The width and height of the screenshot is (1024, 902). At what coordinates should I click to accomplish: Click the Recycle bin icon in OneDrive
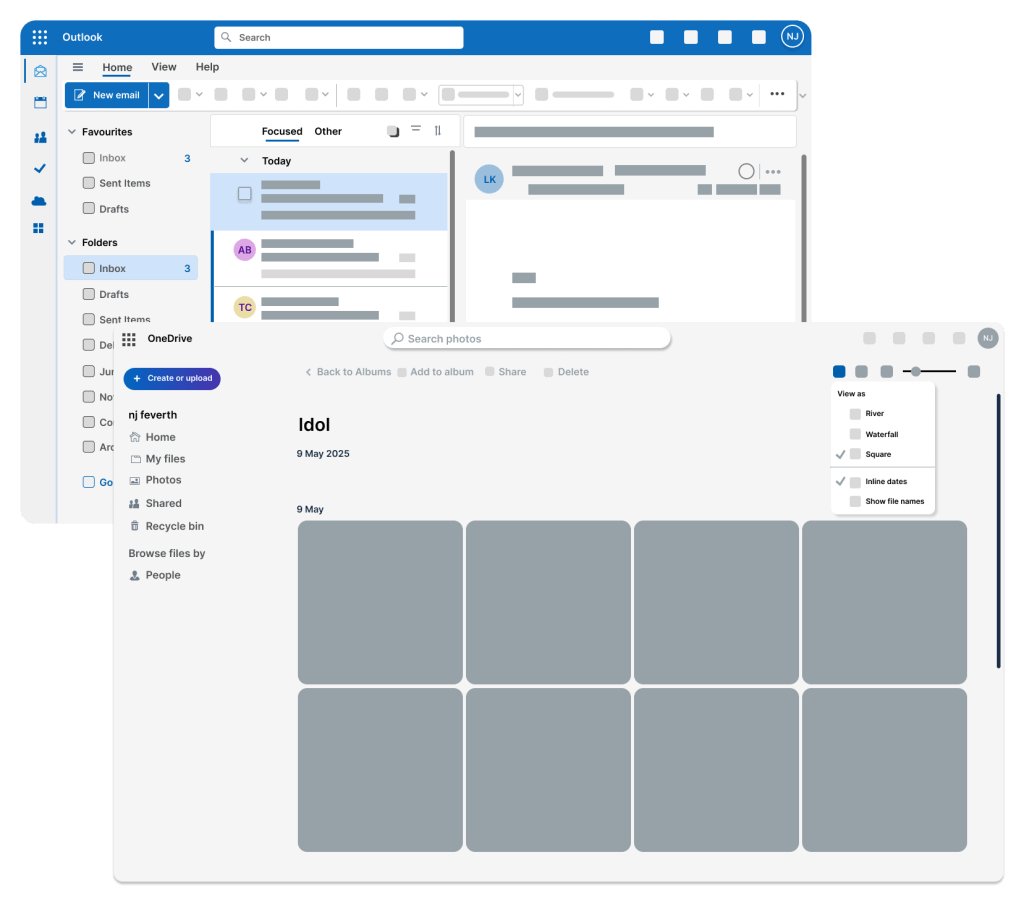point(135,526)
